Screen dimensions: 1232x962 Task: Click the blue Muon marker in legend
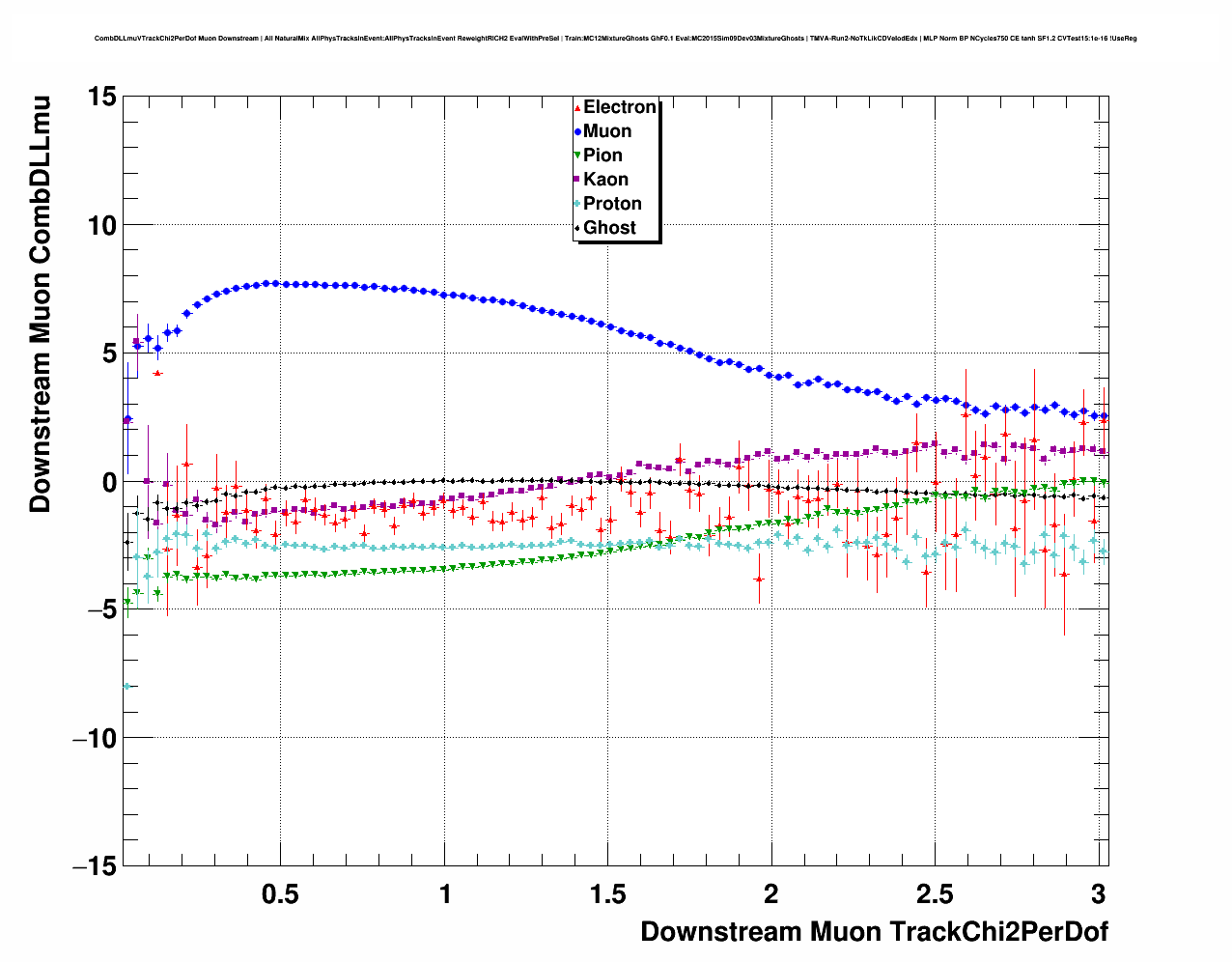577,131
